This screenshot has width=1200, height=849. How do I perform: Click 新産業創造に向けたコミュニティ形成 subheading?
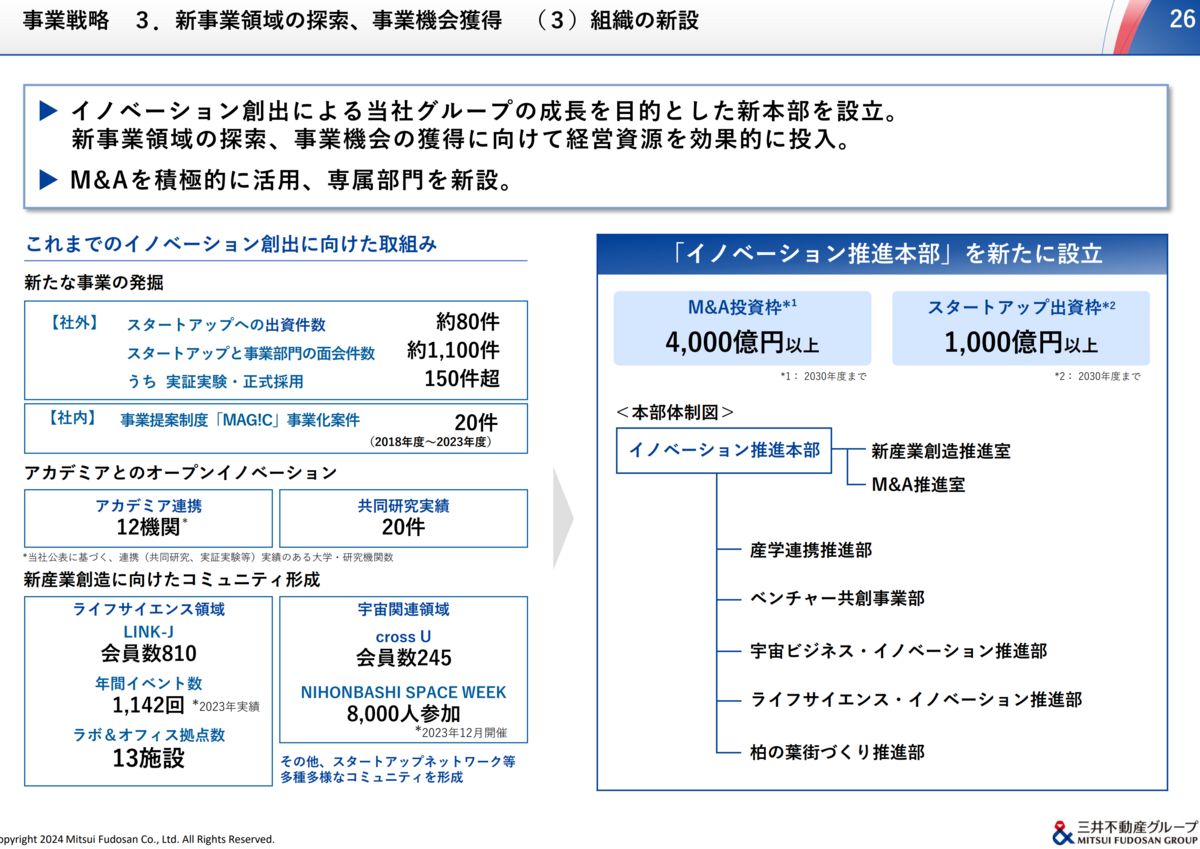pyautogui.click(x=172, y=579)
